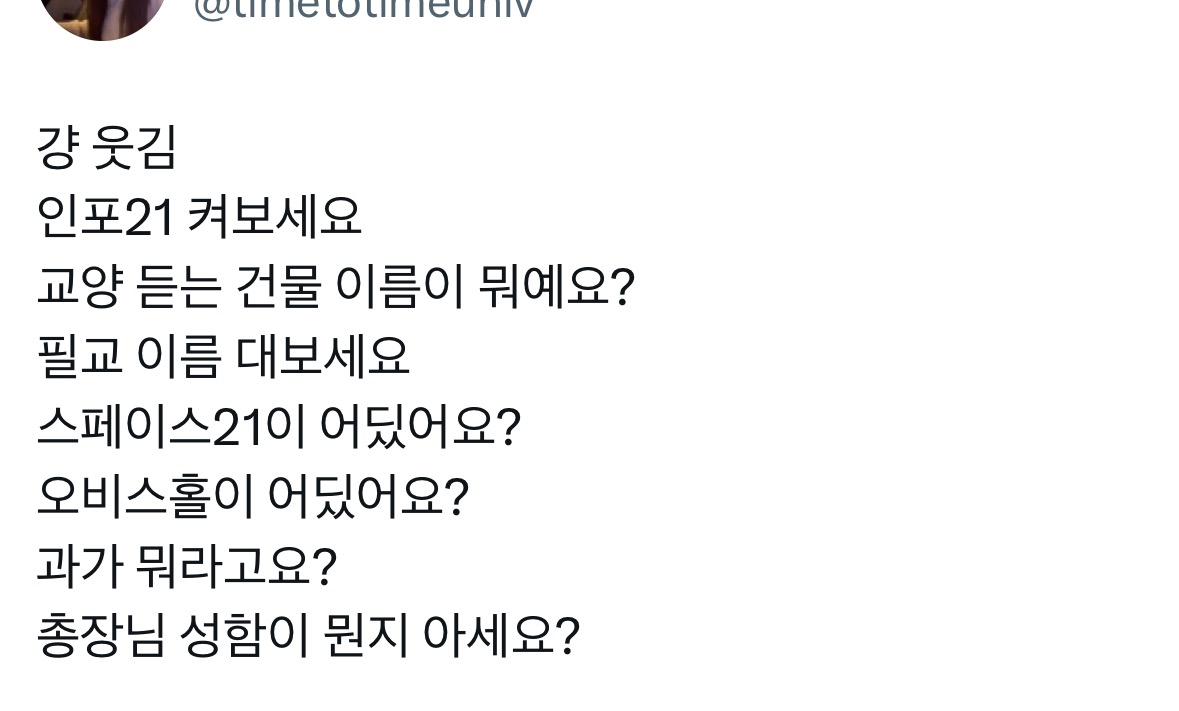Image resolution: width=1179 pixels, height=711 pixels.
Task: Click the word '켜보세요' in second line
Action: pos(274,217)
